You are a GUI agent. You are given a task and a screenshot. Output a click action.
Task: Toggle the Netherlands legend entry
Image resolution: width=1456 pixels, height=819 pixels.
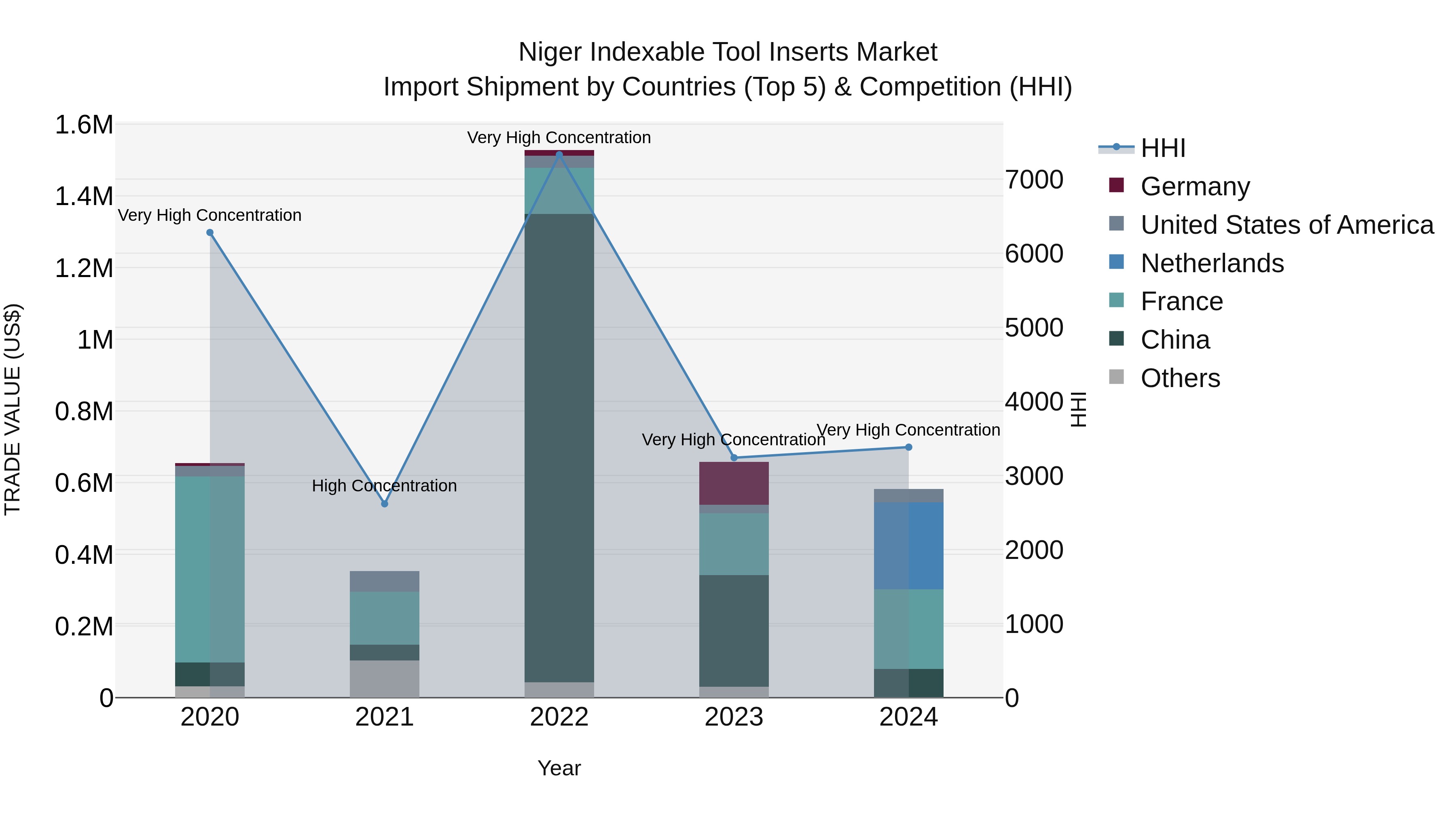coord(1197,263)
